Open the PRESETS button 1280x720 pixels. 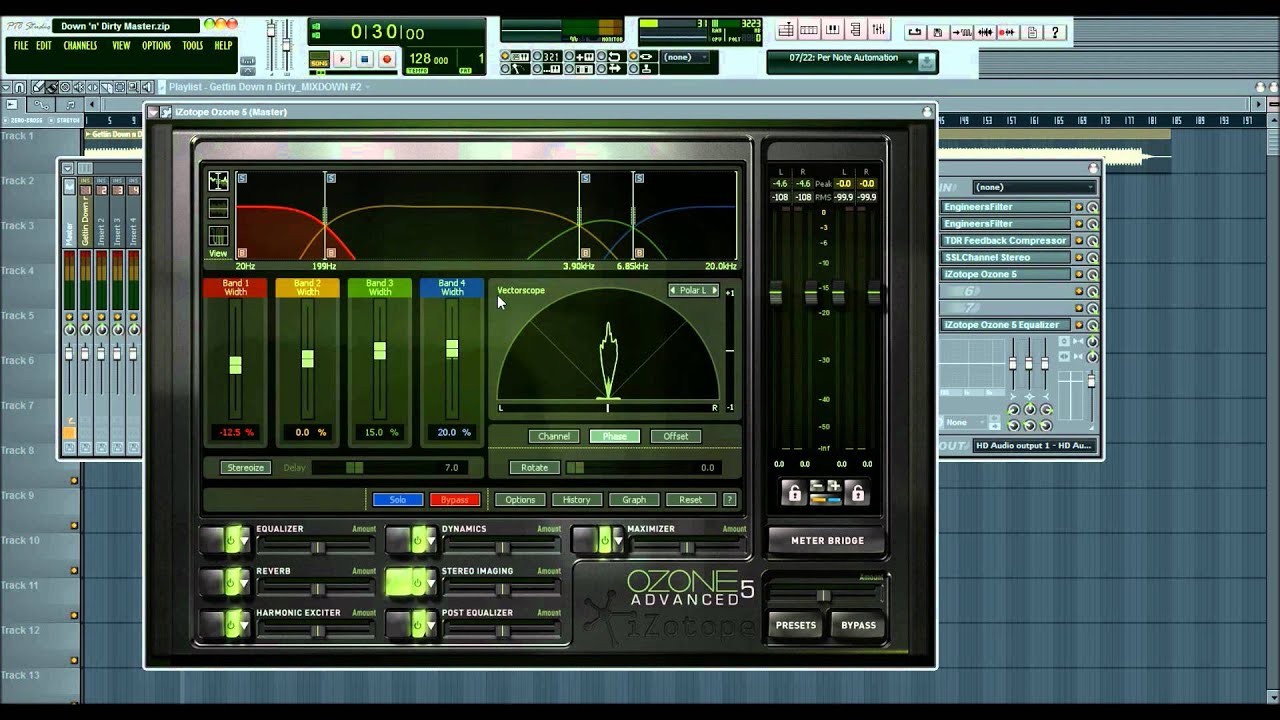[x=796, y=625]
